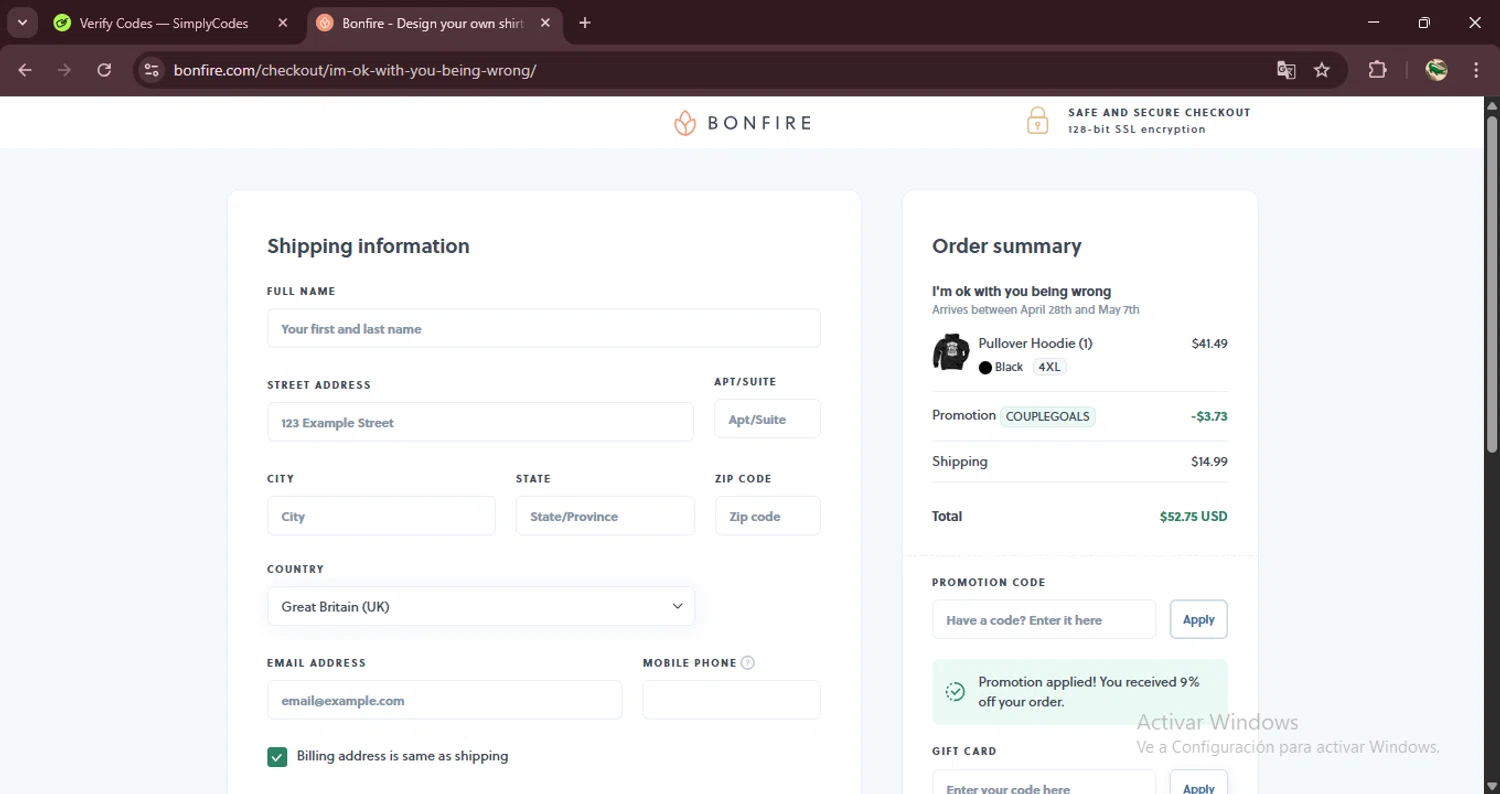Screen dimensions: 1500x794
Task: Click the $14.99 shipping cost
Action: coord(1209,462)
